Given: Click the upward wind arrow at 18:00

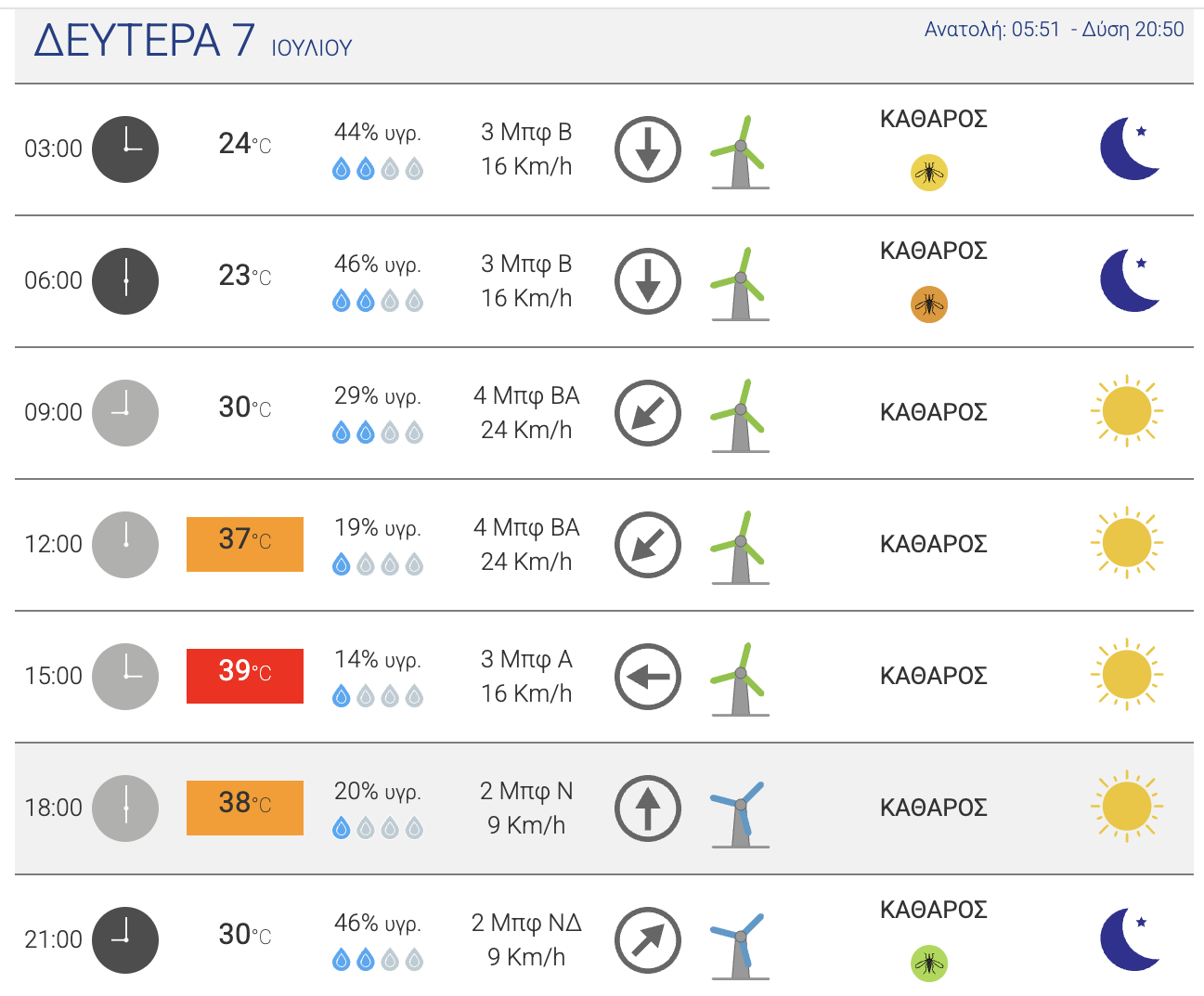Looking at the screenshot, I should [648, 808].
